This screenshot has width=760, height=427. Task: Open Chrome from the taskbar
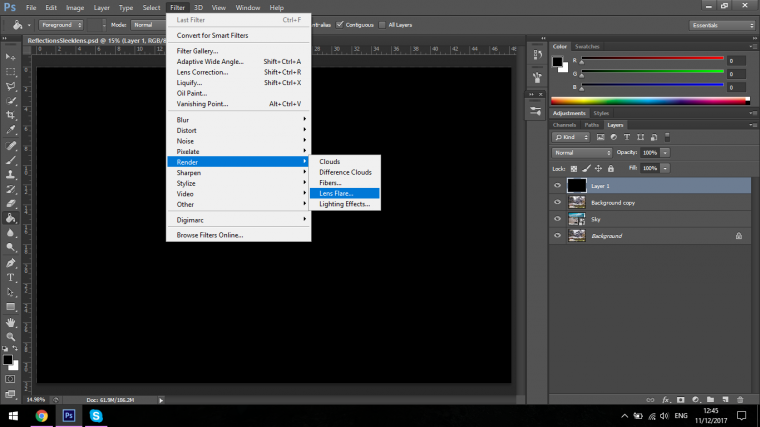[x=42, y=416]
